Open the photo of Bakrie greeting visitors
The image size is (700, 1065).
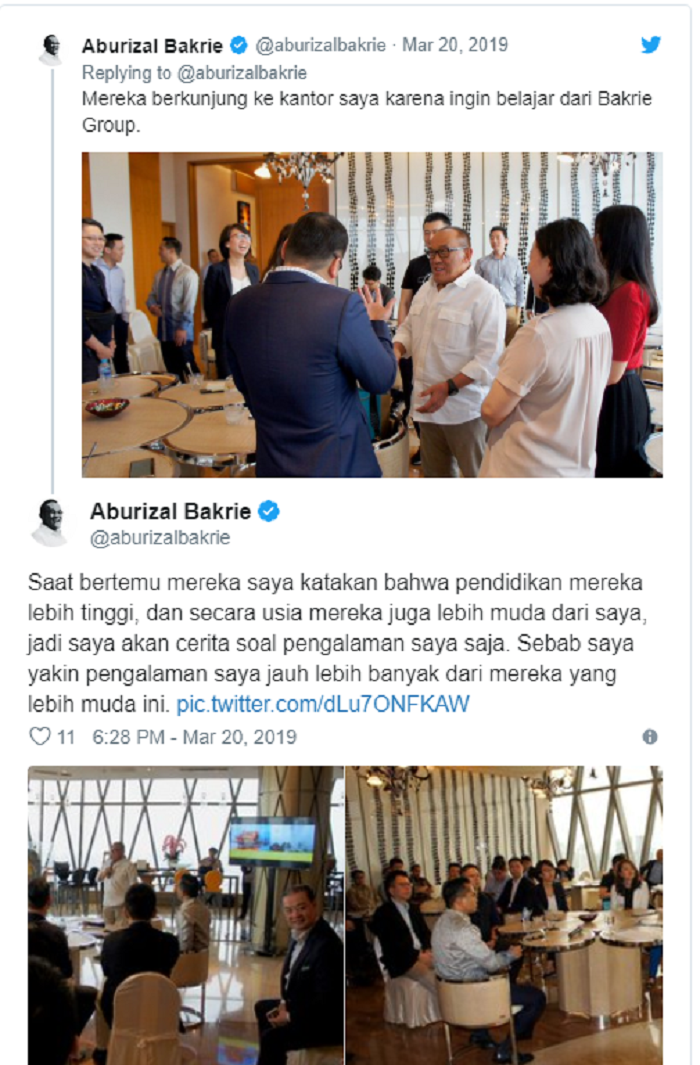coord(372,314)
